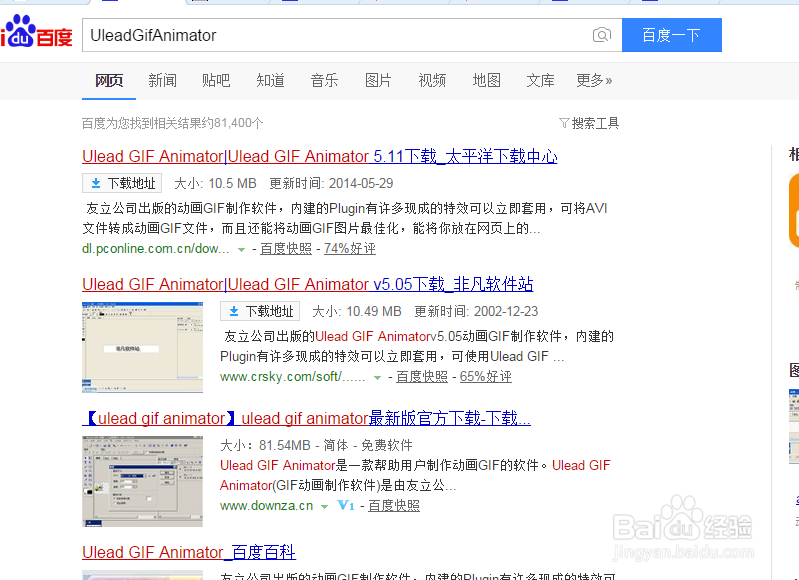Switch to the 知道 tab
The width and height of the screenshot is (799, 580).
270,80
